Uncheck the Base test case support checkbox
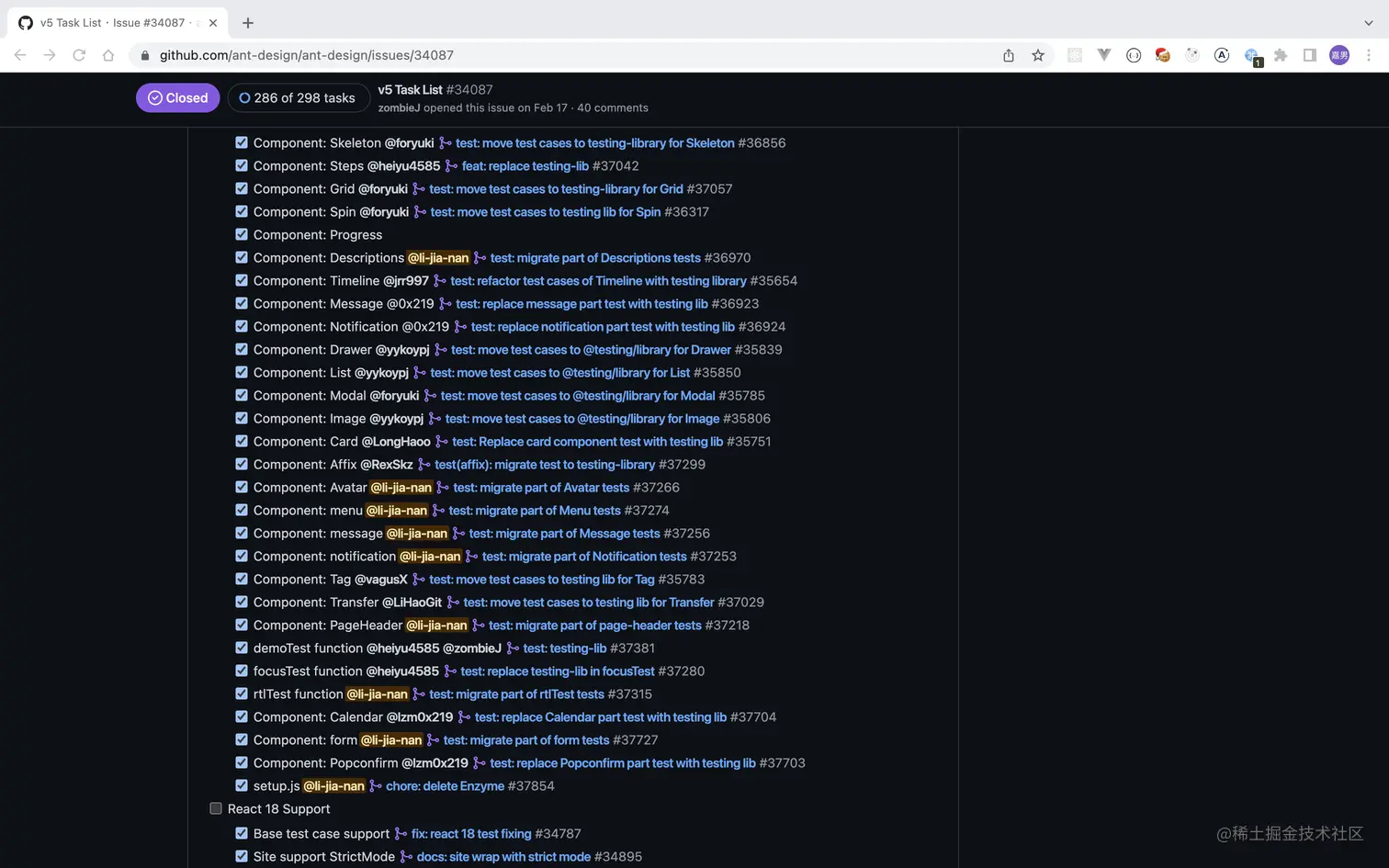The image size is (1389, 868). coord(242,833)
